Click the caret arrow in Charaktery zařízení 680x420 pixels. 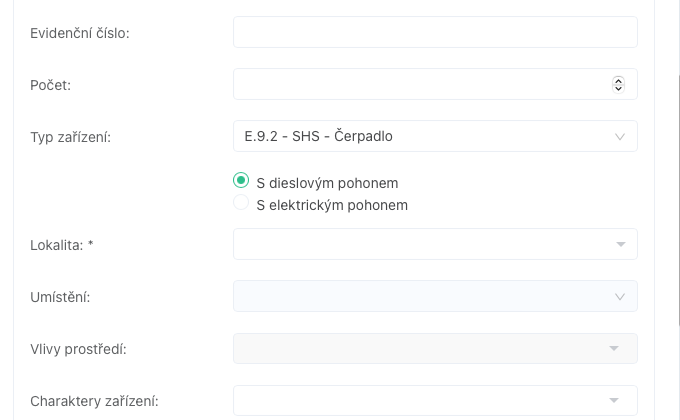click(614, 400)
